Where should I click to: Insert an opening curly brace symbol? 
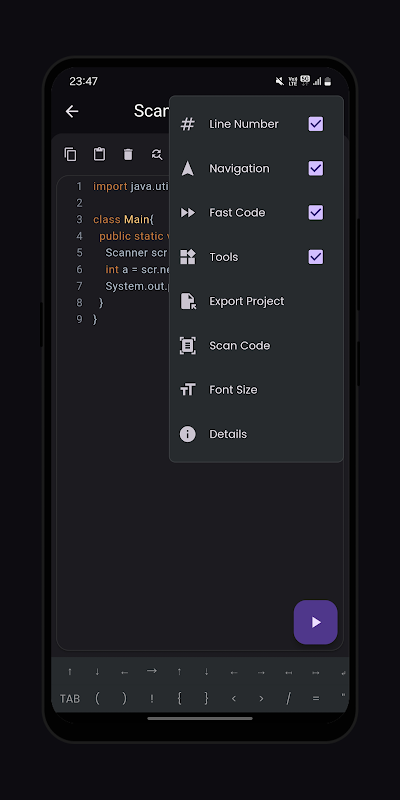click(179, 698)
